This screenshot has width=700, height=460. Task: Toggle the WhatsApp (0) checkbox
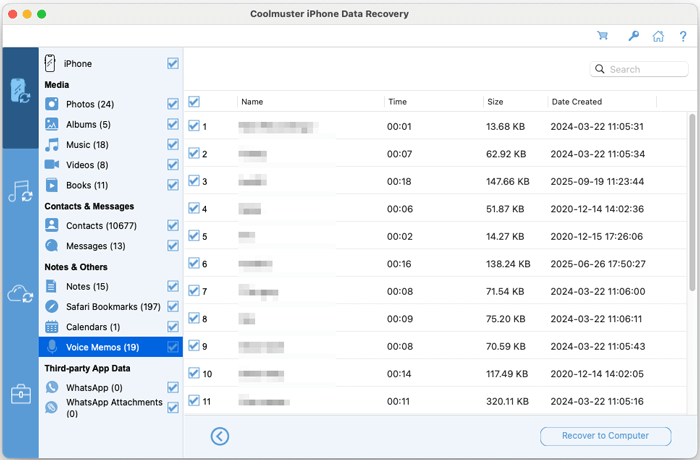coord(173,387)
